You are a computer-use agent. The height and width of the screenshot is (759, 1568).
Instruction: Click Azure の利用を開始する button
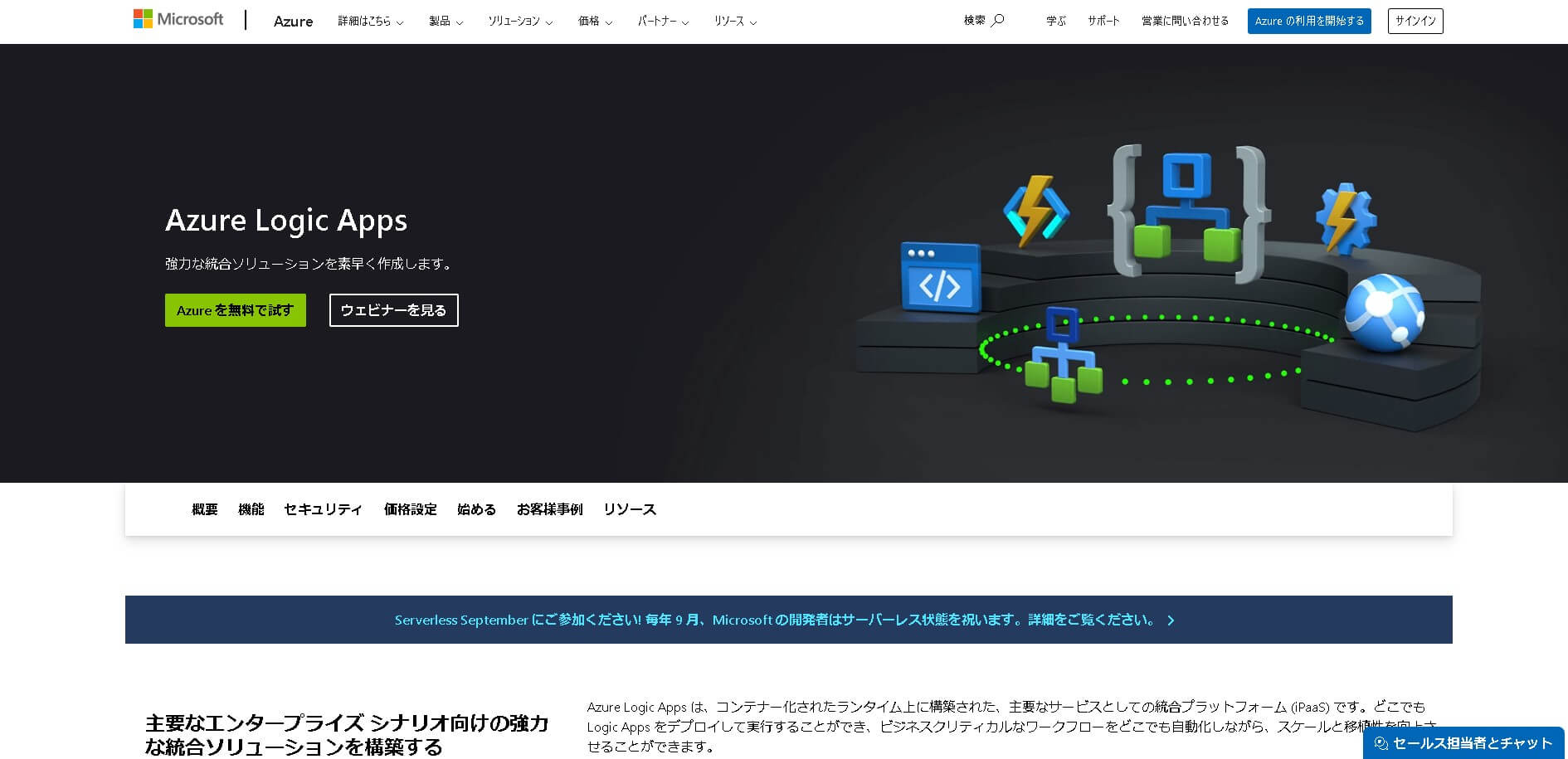point(1309,21)
